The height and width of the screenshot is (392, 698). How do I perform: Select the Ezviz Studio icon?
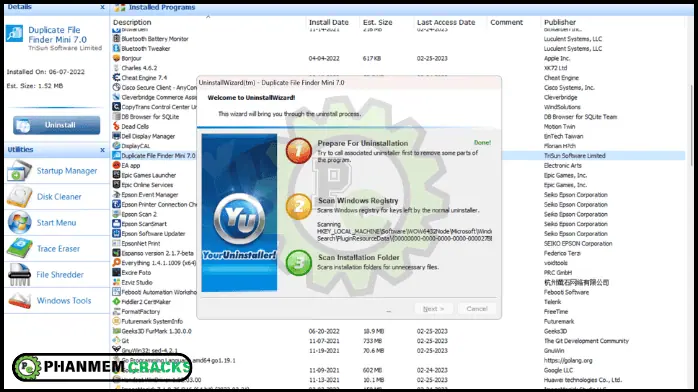pyautogui.click(x=116, y=283)
